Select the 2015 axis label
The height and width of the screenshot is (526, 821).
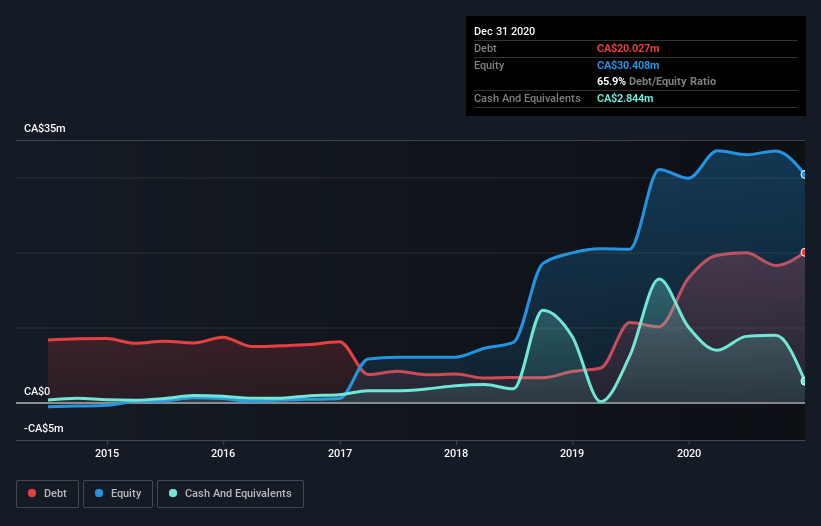[x=107, y=453]
